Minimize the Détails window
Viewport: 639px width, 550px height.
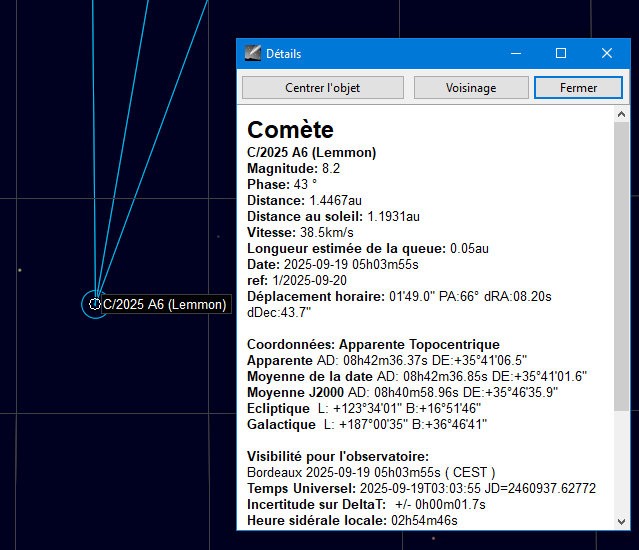coord(515,53)
